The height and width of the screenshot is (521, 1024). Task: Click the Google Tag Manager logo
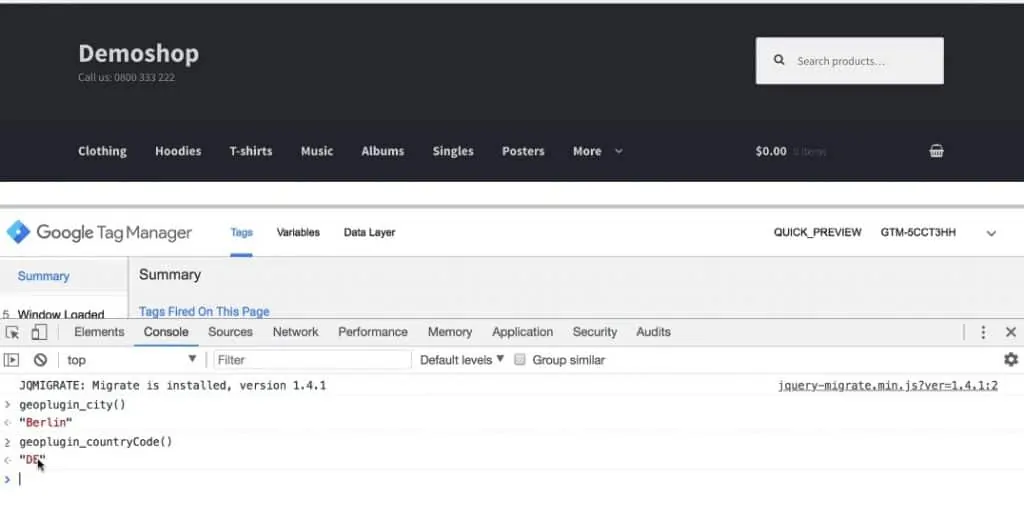click(99, 232)
